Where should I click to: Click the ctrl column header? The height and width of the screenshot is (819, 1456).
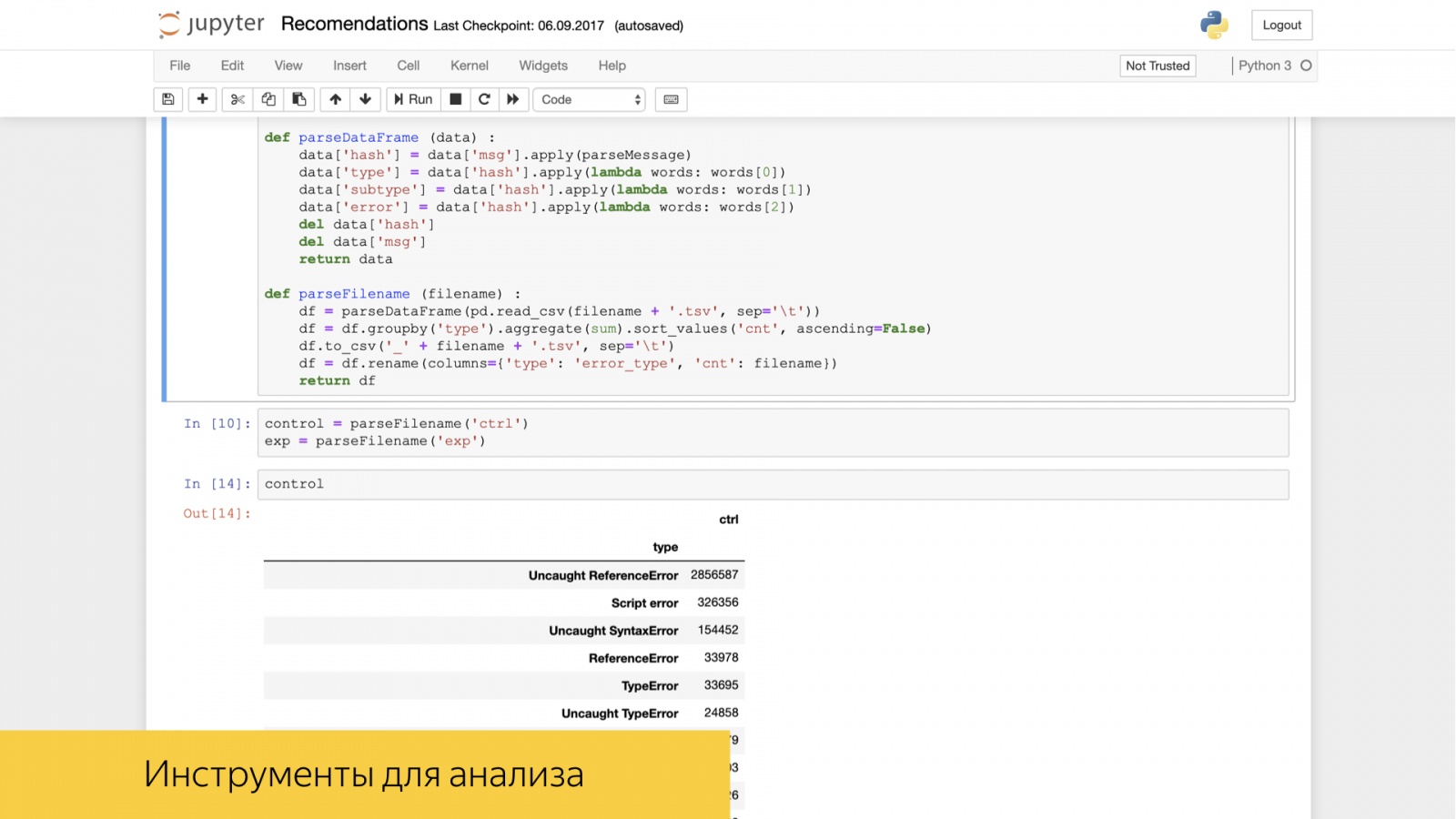[x=729, y=520]
